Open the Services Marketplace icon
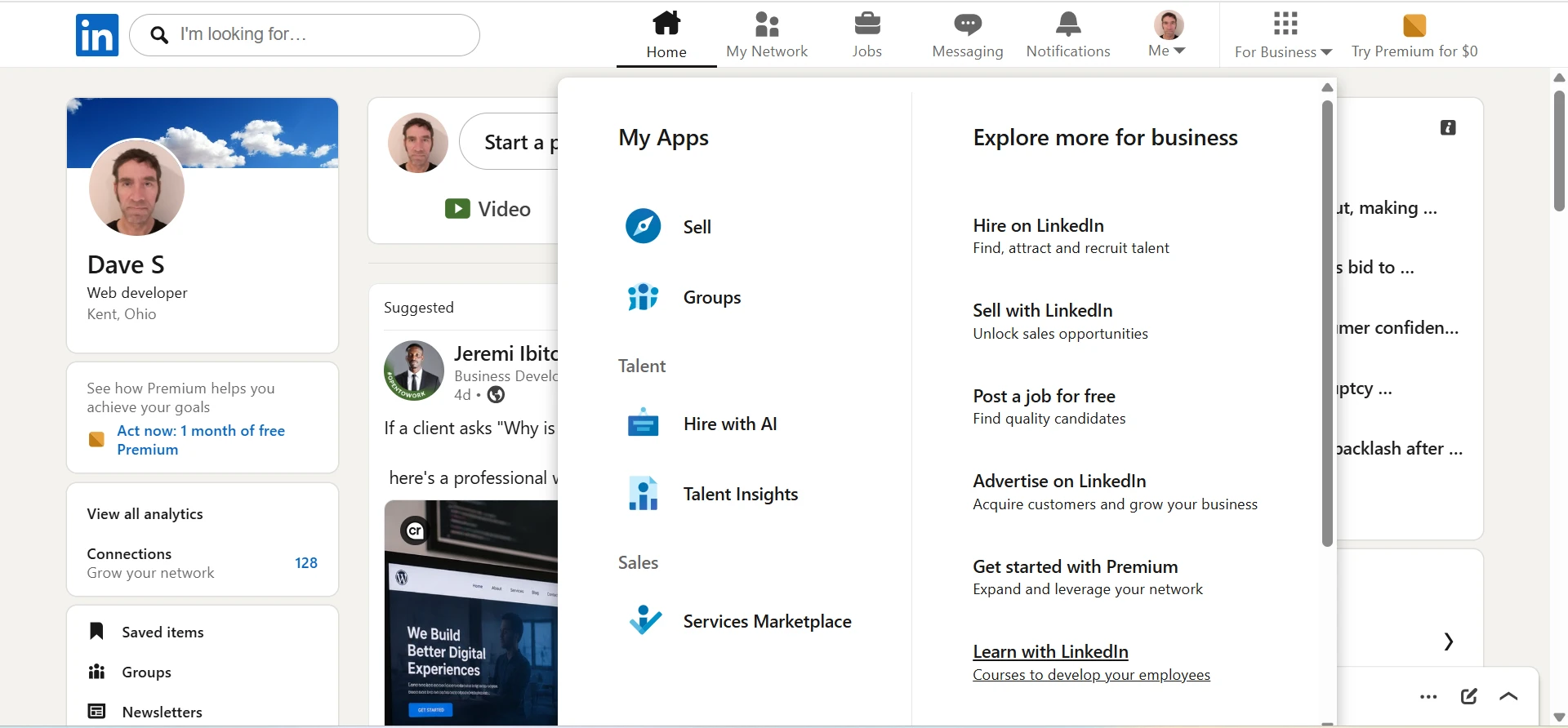 (x=645, y=620)
